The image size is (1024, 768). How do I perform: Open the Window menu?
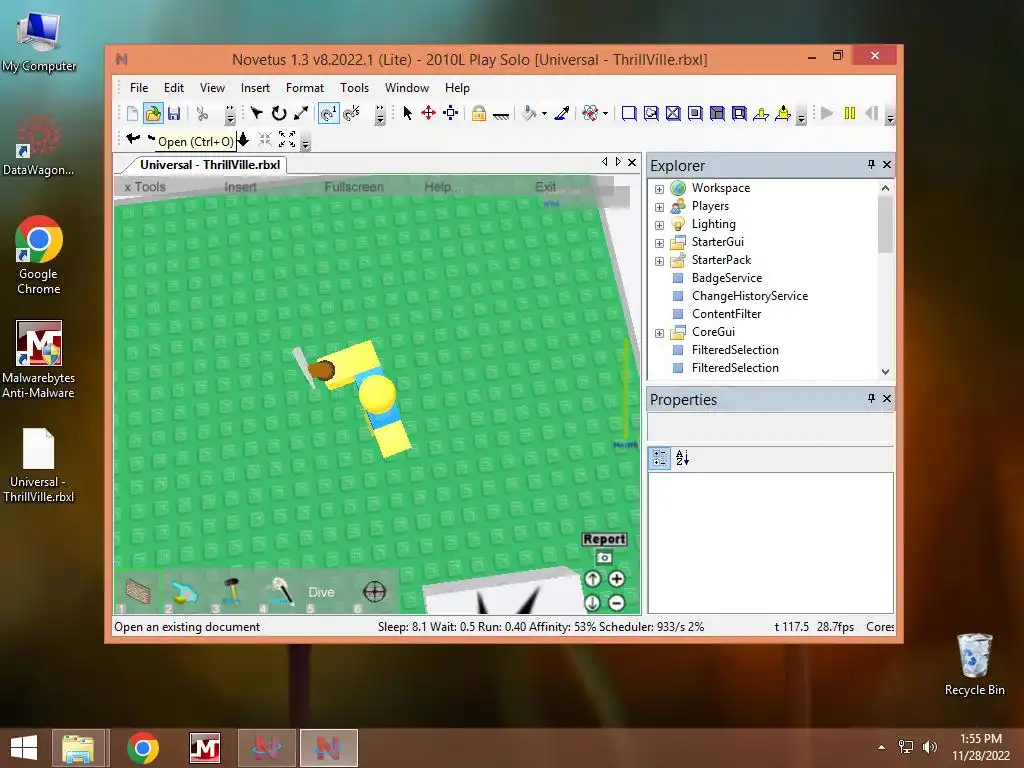pos(407,88)
